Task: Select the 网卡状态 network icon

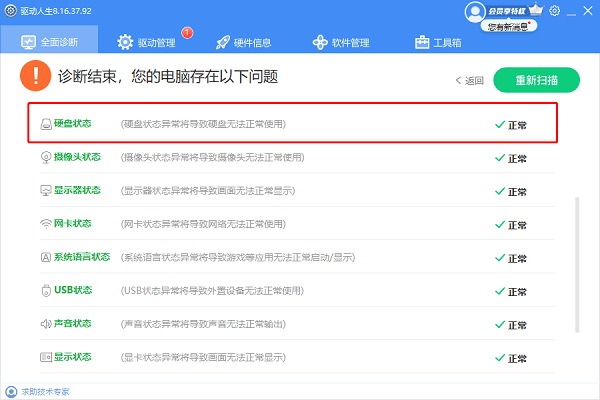Action: coord(46,224)
